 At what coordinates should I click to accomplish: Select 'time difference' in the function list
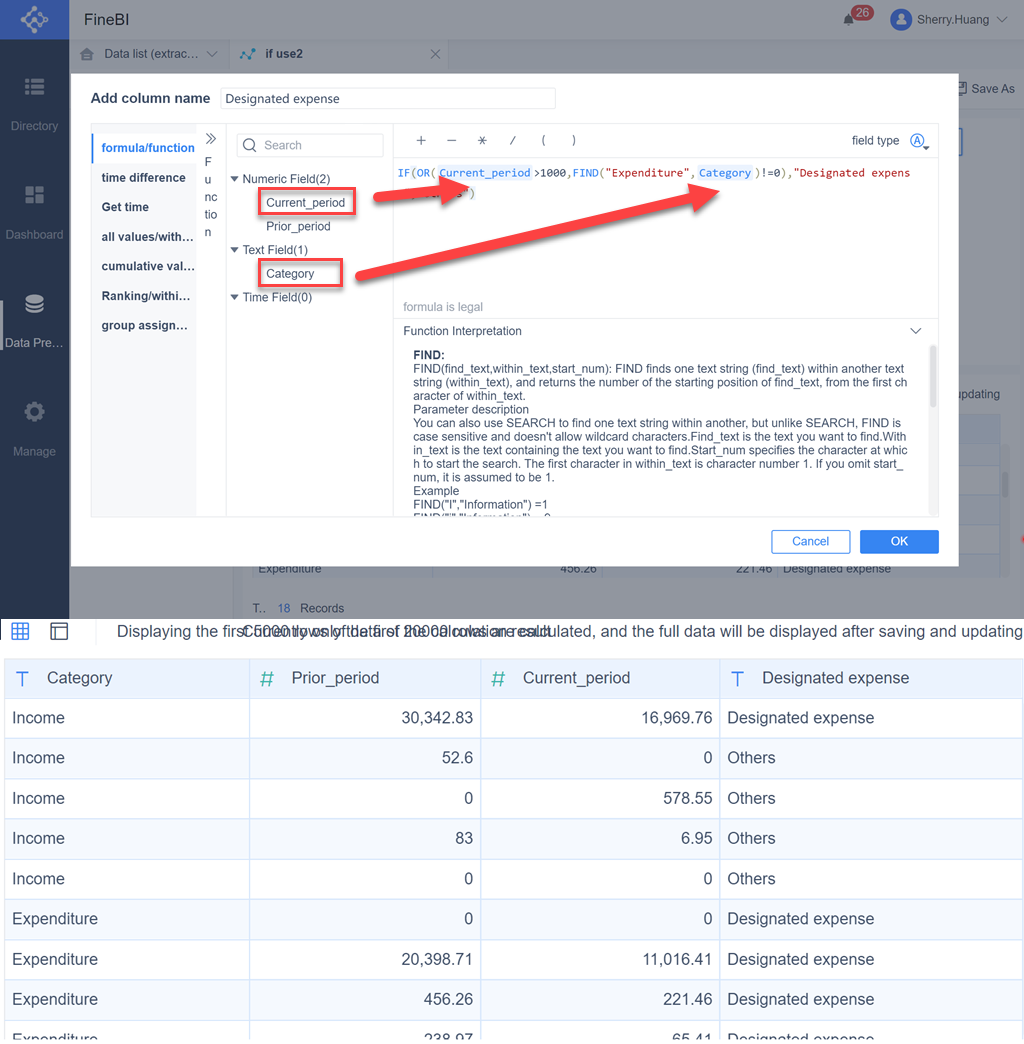(x=143, y=177)
